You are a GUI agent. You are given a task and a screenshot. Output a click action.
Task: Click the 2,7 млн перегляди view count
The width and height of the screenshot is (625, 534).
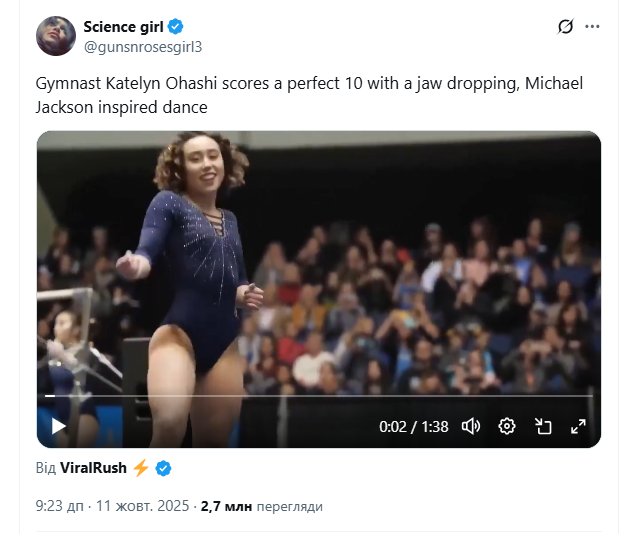click(x=262, y=506)
